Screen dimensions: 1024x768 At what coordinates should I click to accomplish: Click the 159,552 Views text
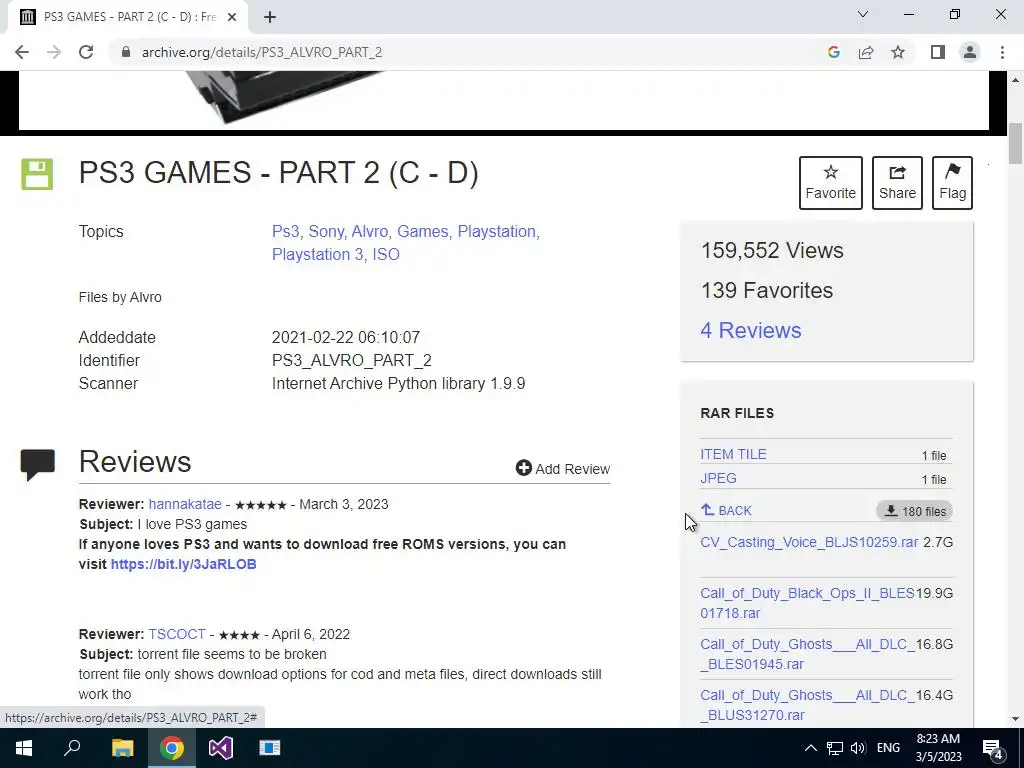tap(772, 250)
